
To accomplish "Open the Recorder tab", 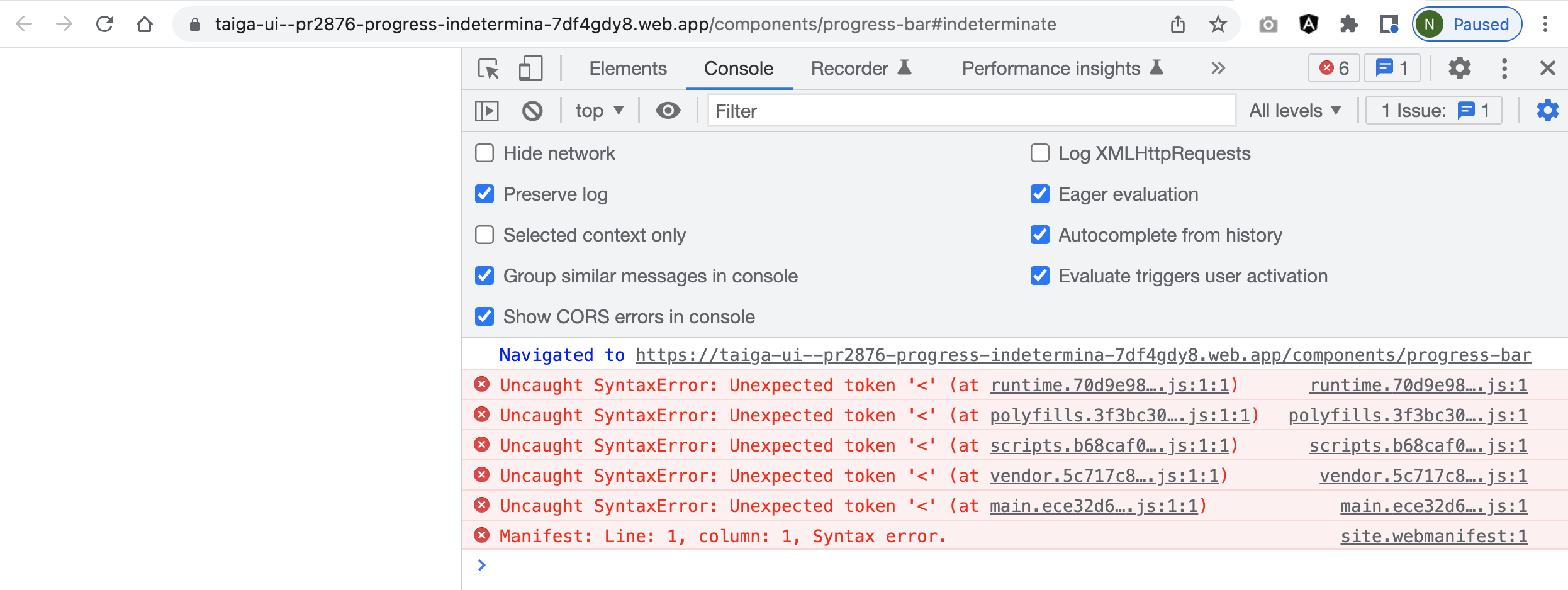I will coord(848,68).
